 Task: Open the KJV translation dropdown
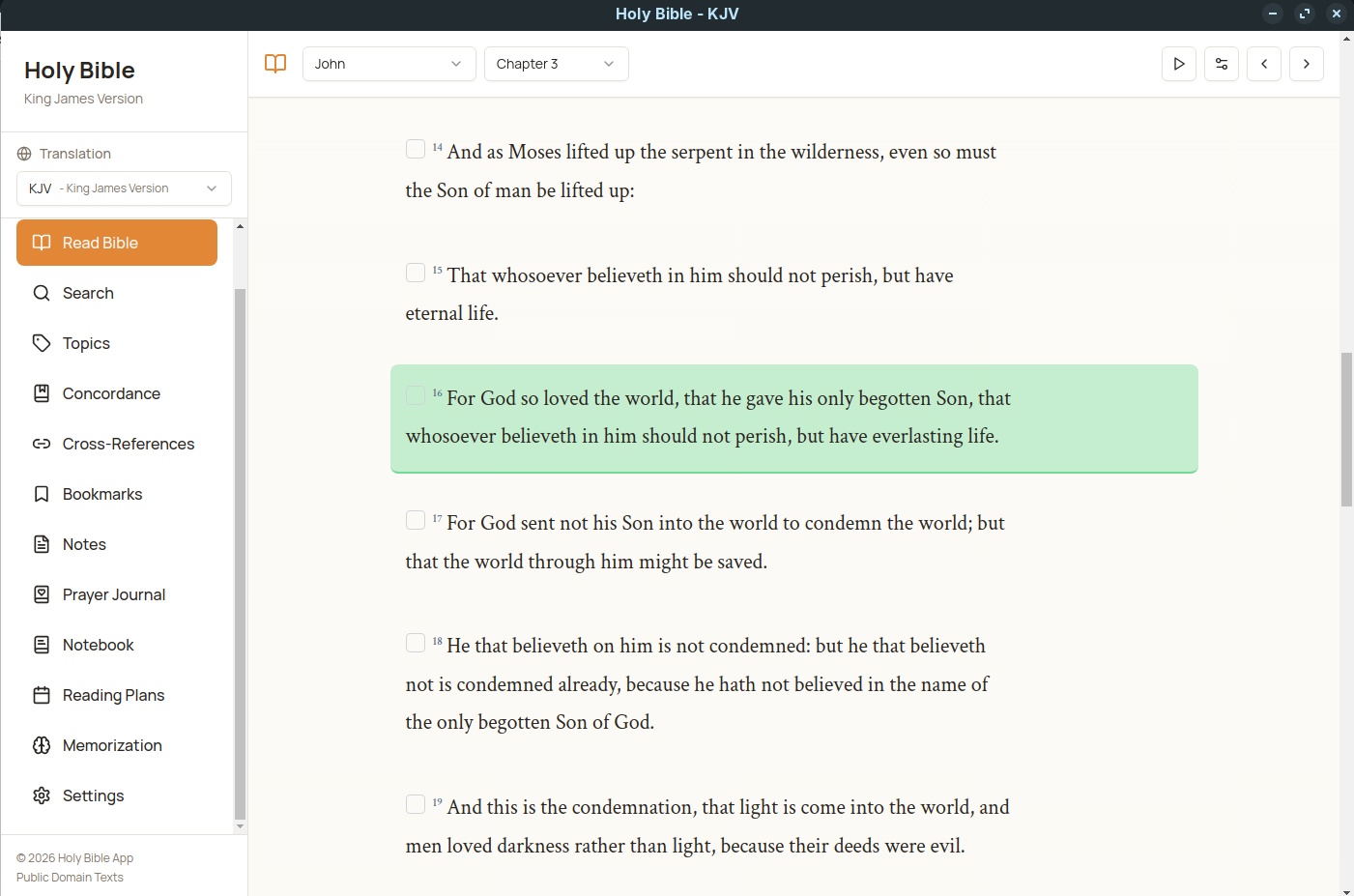(124, 188)
